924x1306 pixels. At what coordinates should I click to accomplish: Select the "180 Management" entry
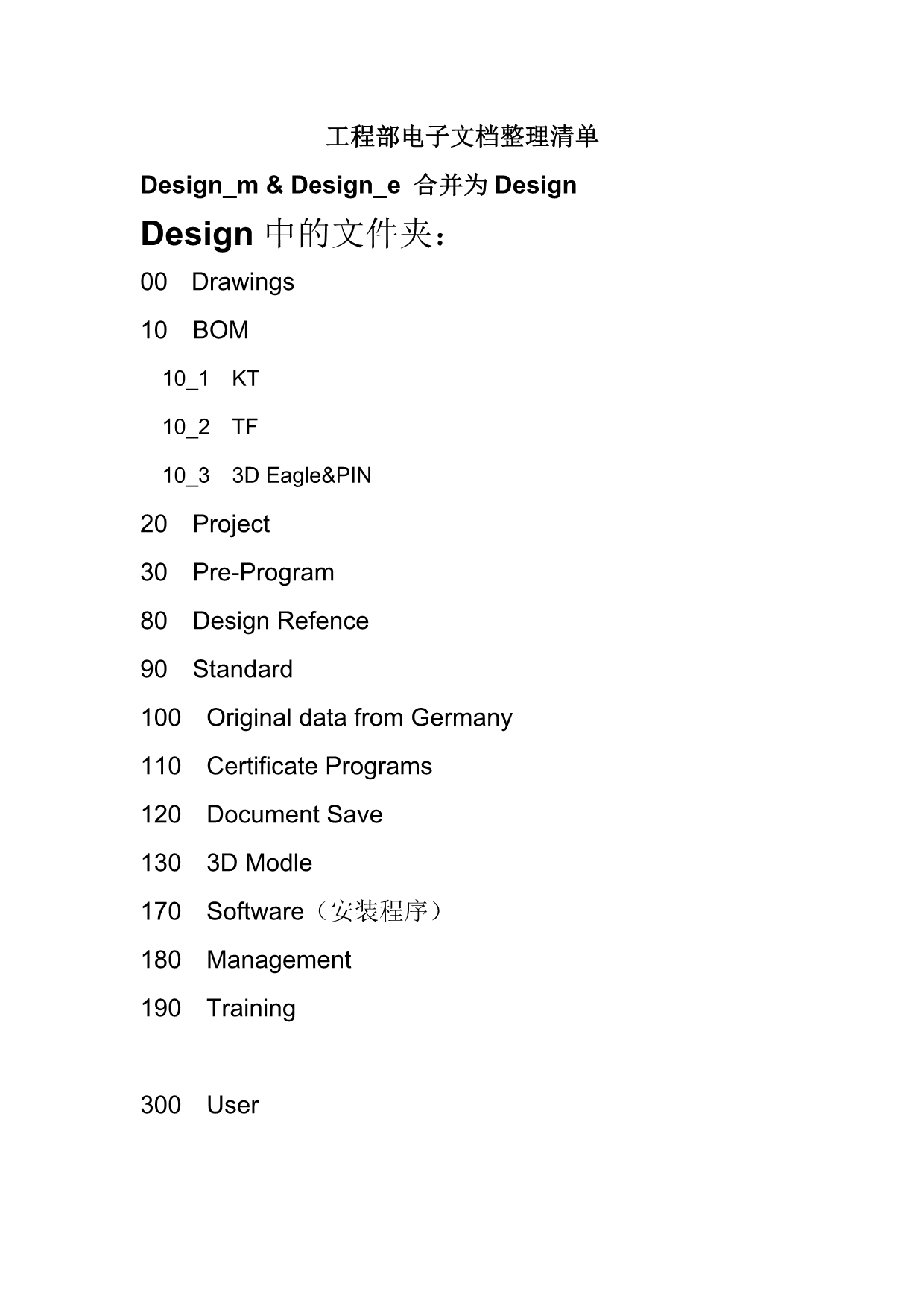(246, 960)
